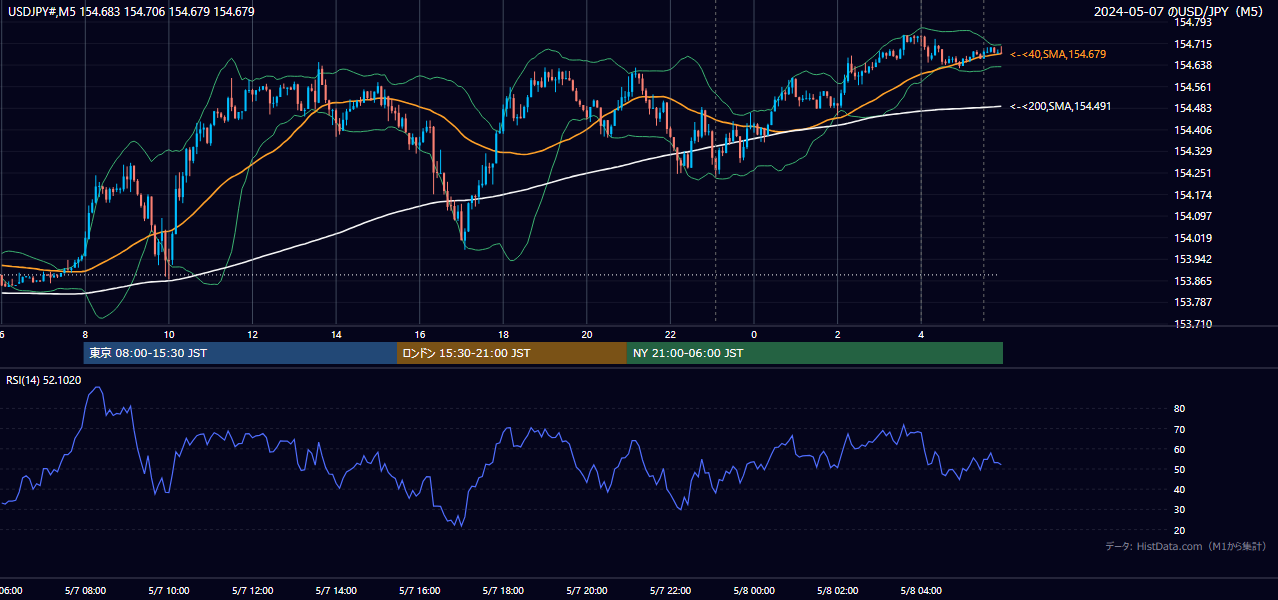The height and width of the screenshot is (600, 1278).
Task: Click the 5/7 20:00 date axis label
Action: tap(586, 591)
